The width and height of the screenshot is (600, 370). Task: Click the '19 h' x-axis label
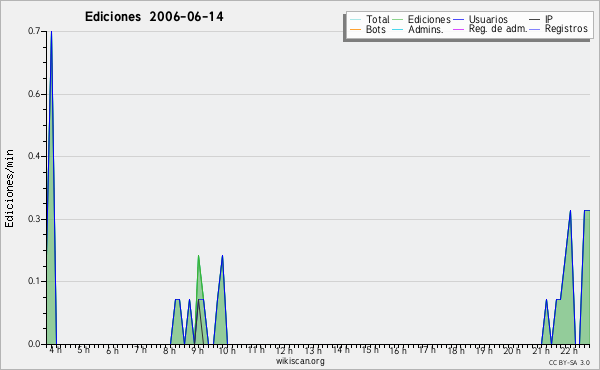484,350
